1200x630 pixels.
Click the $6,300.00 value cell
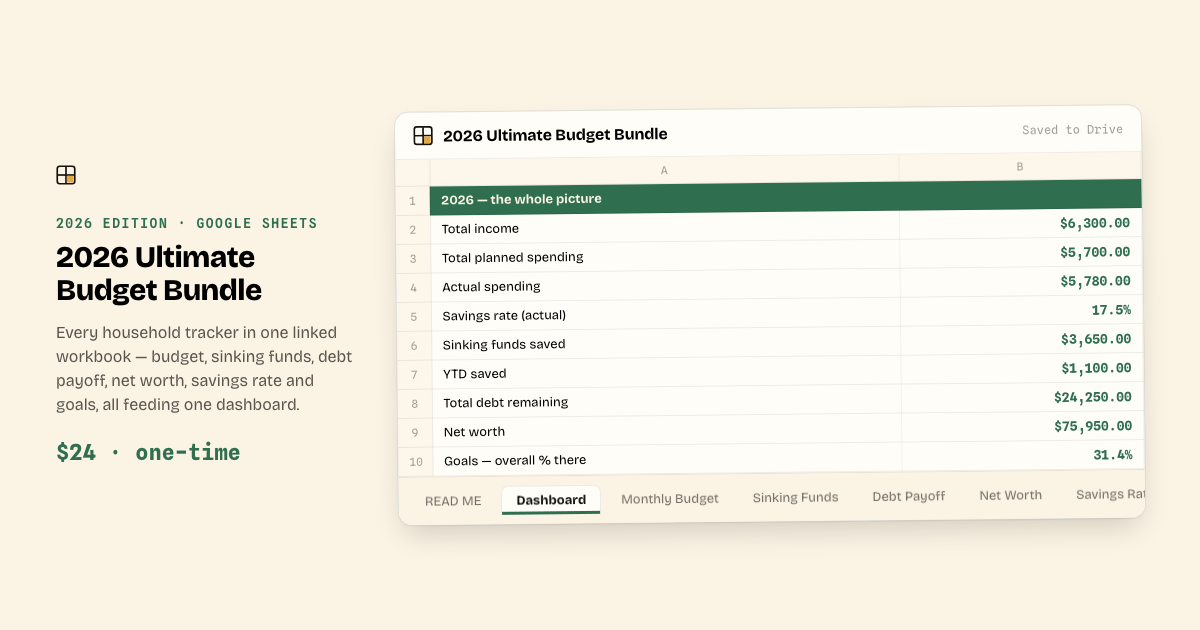[1021, 224]
